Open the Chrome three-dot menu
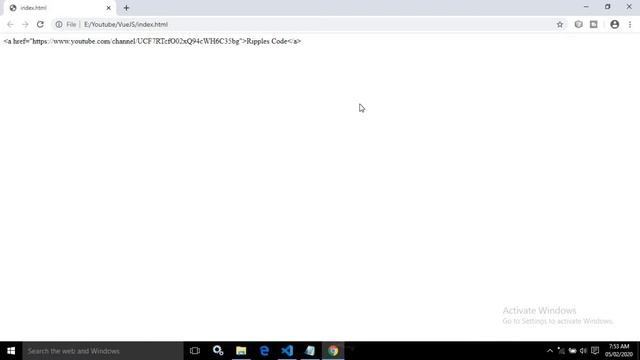Viewport: 640px width, 360px height. coord(630,24)
